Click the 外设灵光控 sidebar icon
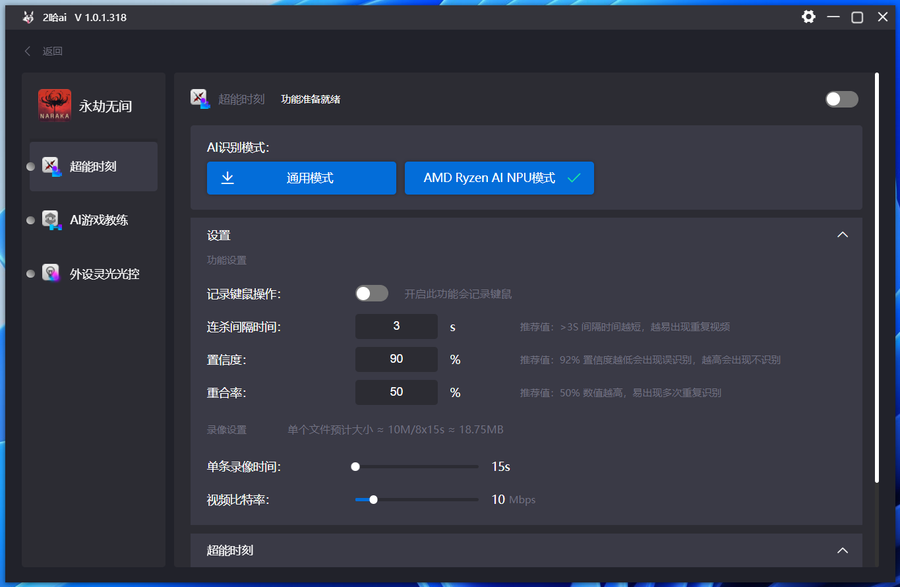The width and height of the screenshot is (900, 587). coord(51,273)
